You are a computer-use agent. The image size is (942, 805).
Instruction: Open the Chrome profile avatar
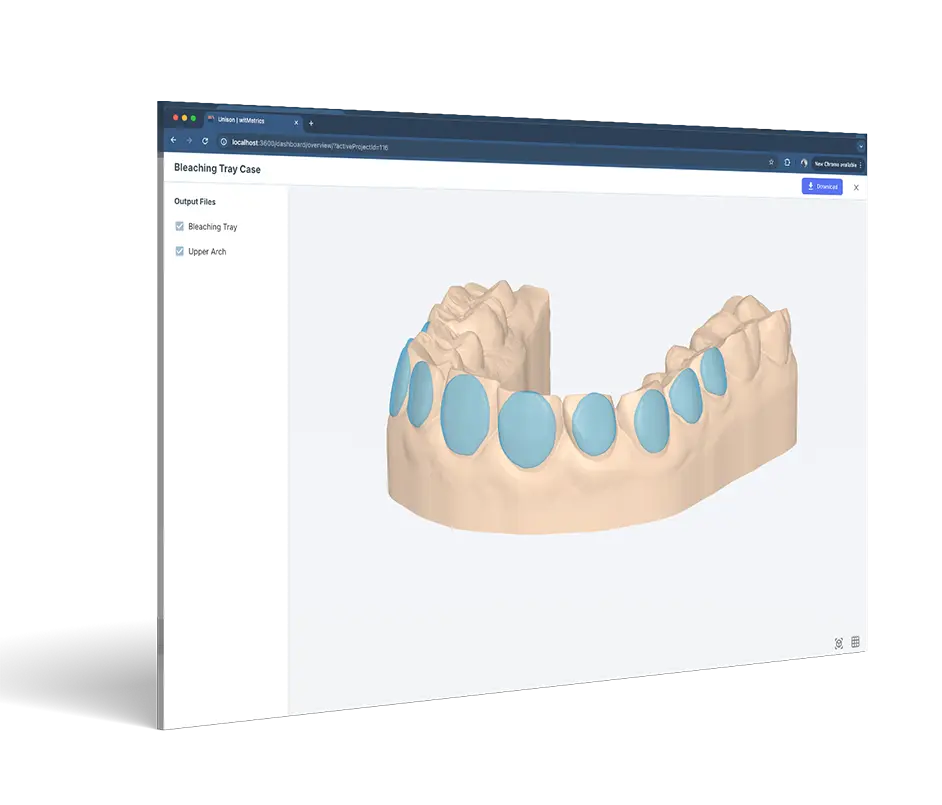pyautogui.click(x=804, y=163)
